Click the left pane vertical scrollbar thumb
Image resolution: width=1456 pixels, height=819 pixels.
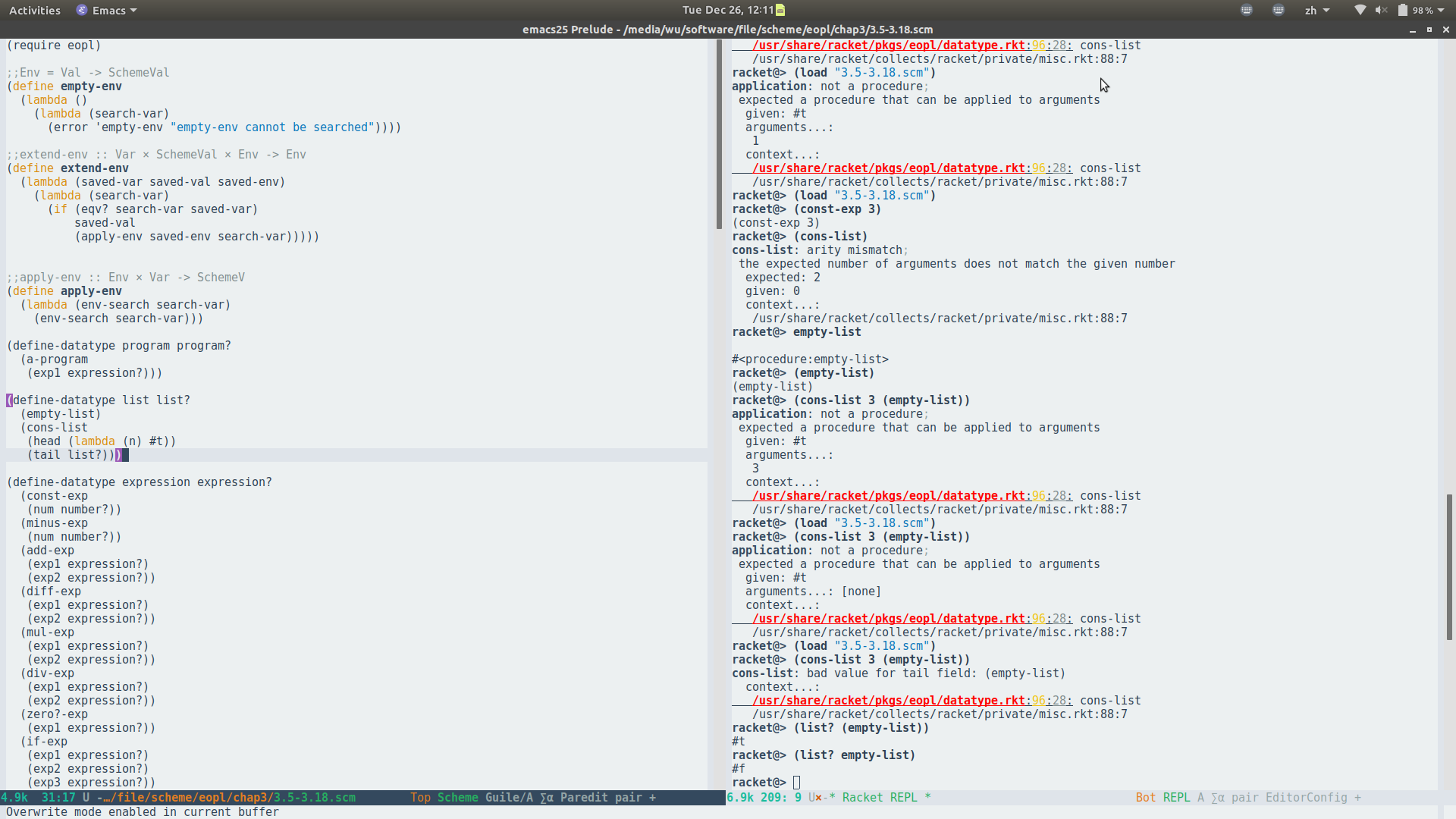[719, 135]
